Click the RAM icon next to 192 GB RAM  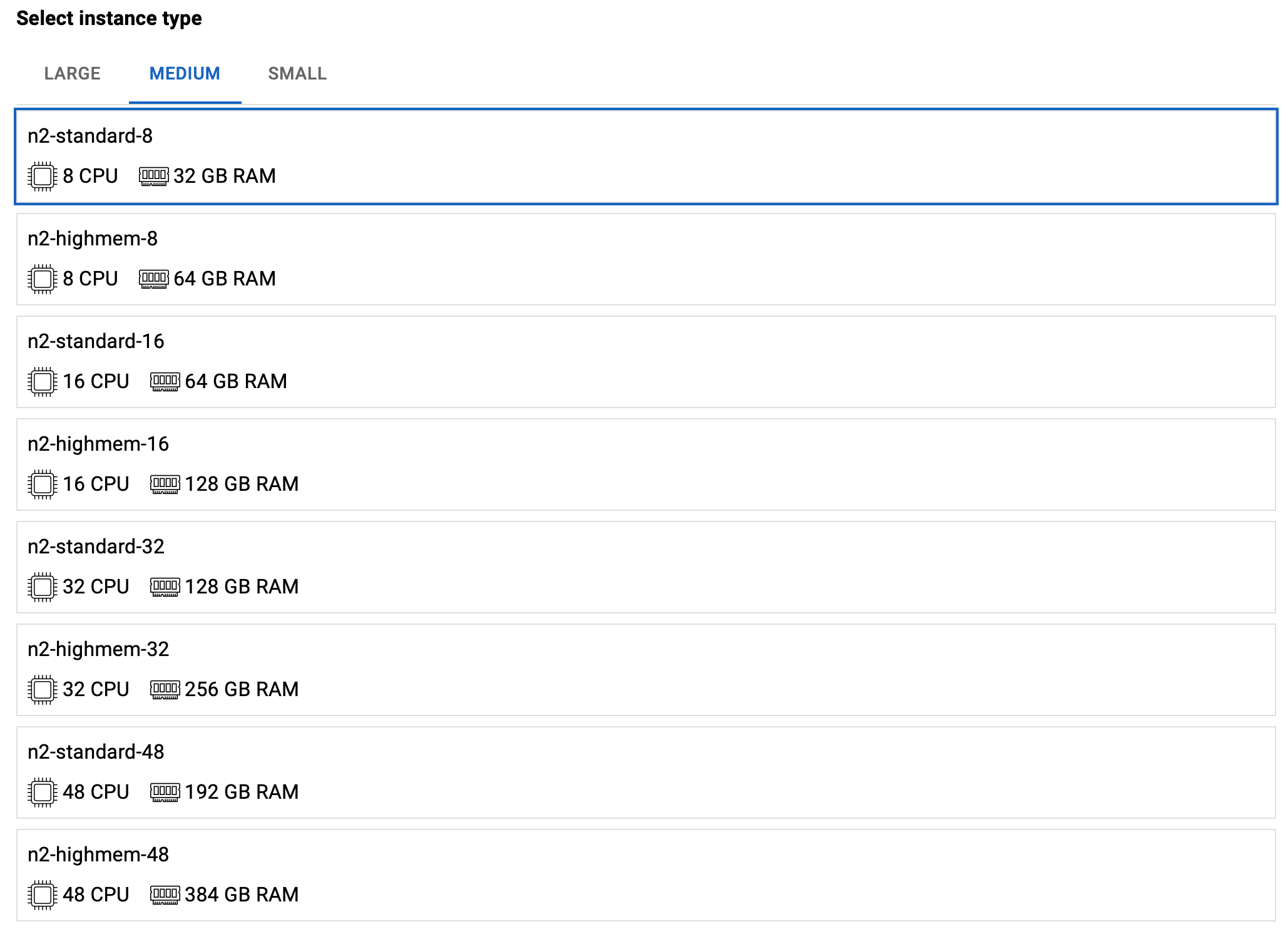click(x=165, y=793)
